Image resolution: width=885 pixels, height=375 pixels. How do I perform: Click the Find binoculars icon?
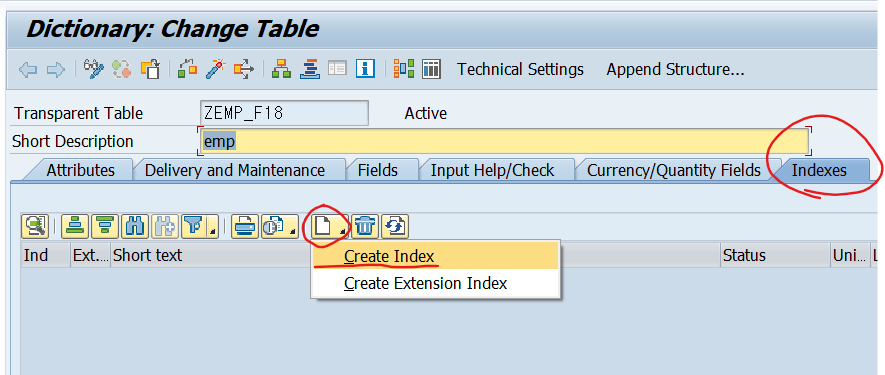[x=134, y=226]
